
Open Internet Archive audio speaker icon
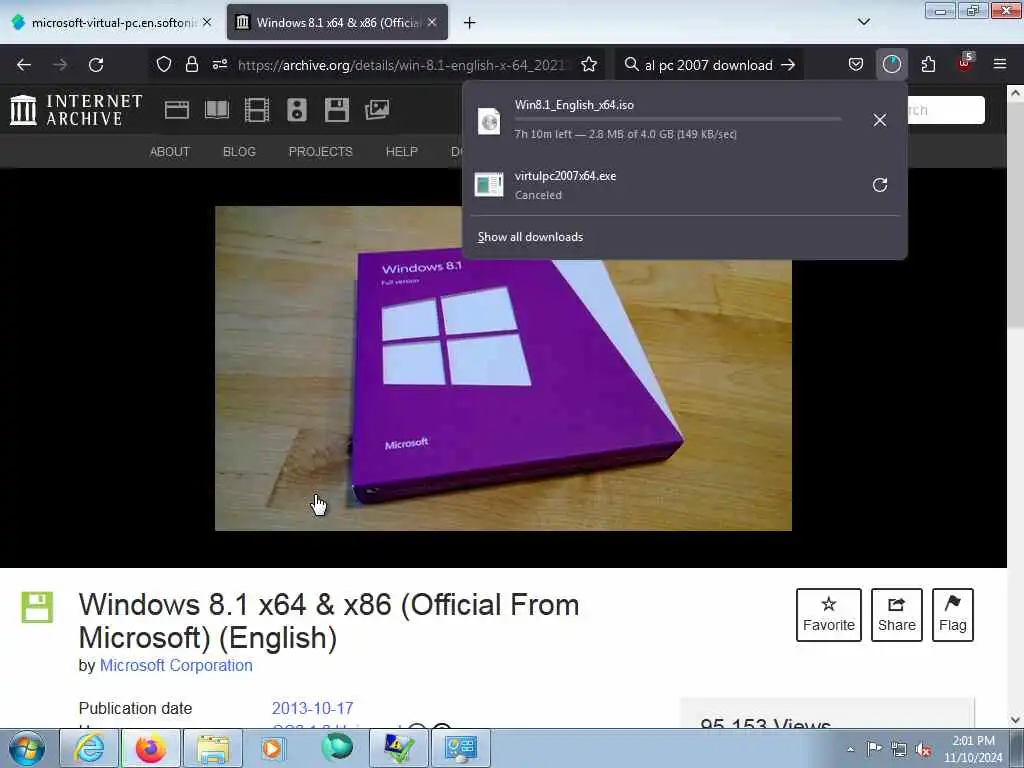296,110
